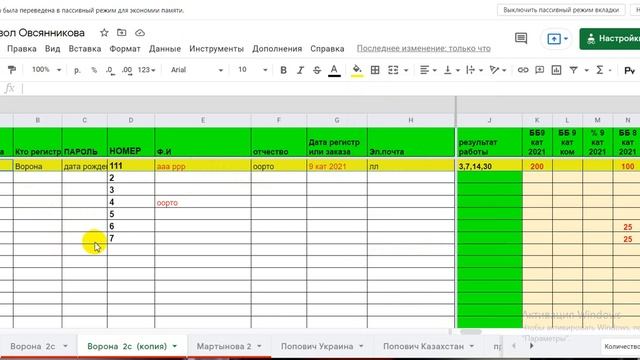Select column D header
Image resolution: width=640 pixels, height=360 pixels.
tap(131, 120)
